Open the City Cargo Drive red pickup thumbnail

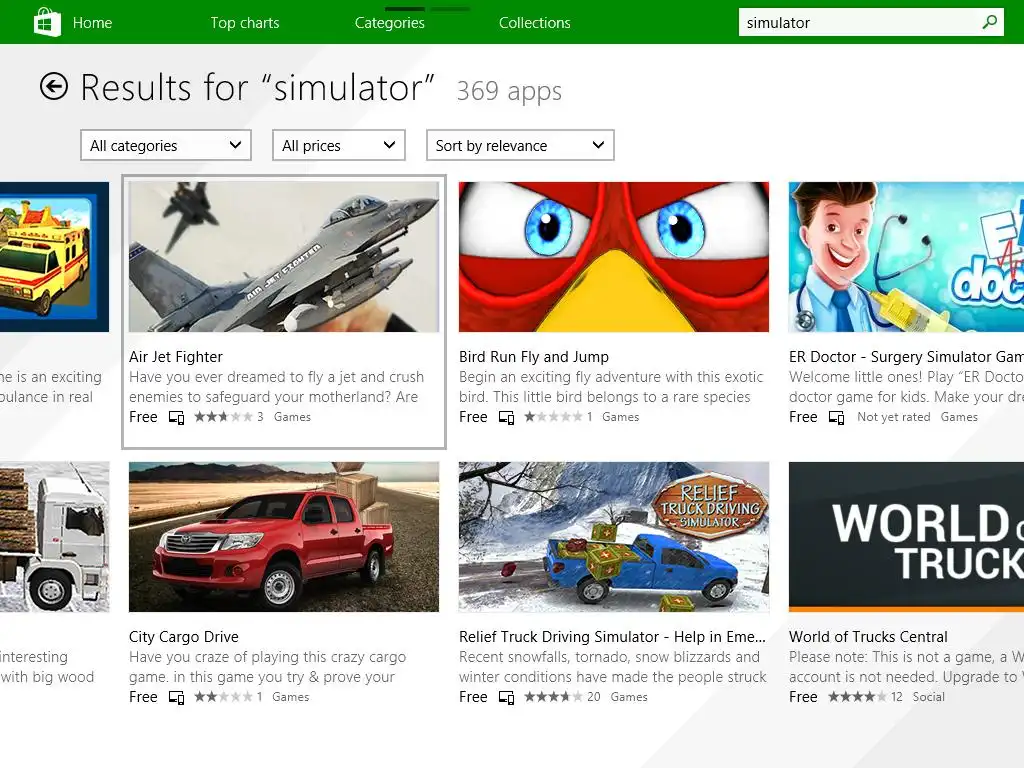[284, 537]
